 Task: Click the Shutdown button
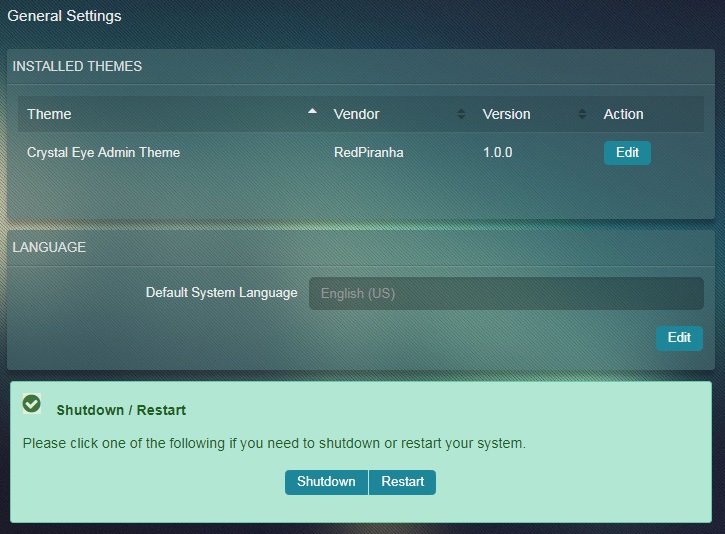click(326, 482)
